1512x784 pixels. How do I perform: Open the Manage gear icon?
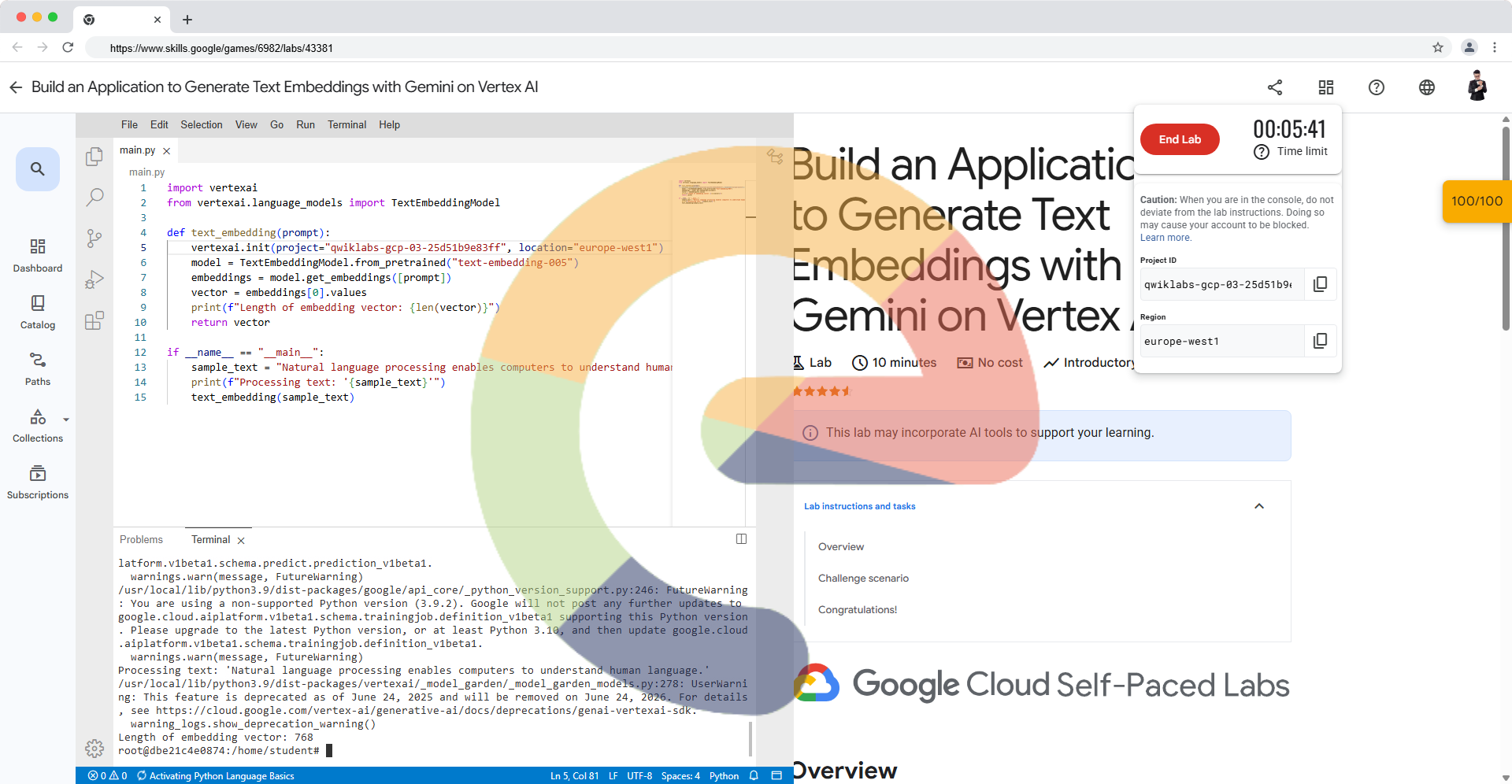pyautogui.click(x=94, y=748)
